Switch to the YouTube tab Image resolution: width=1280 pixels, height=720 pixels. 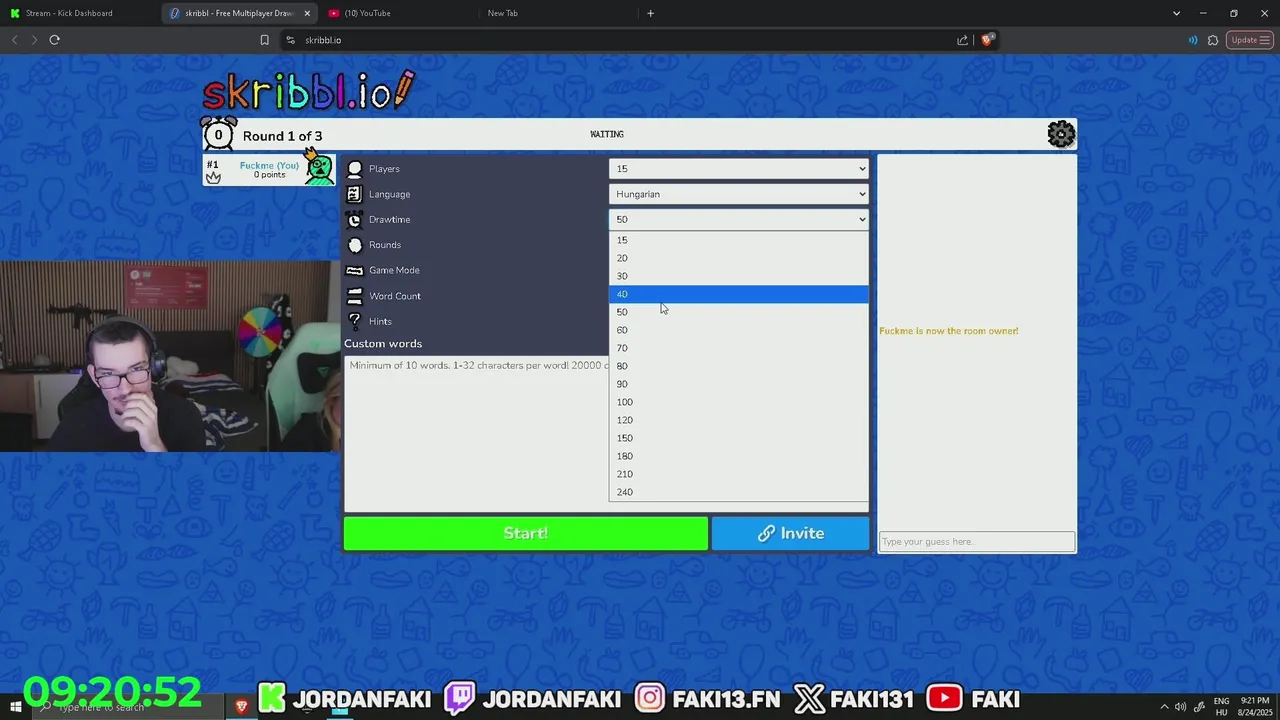tap(400, 13)
